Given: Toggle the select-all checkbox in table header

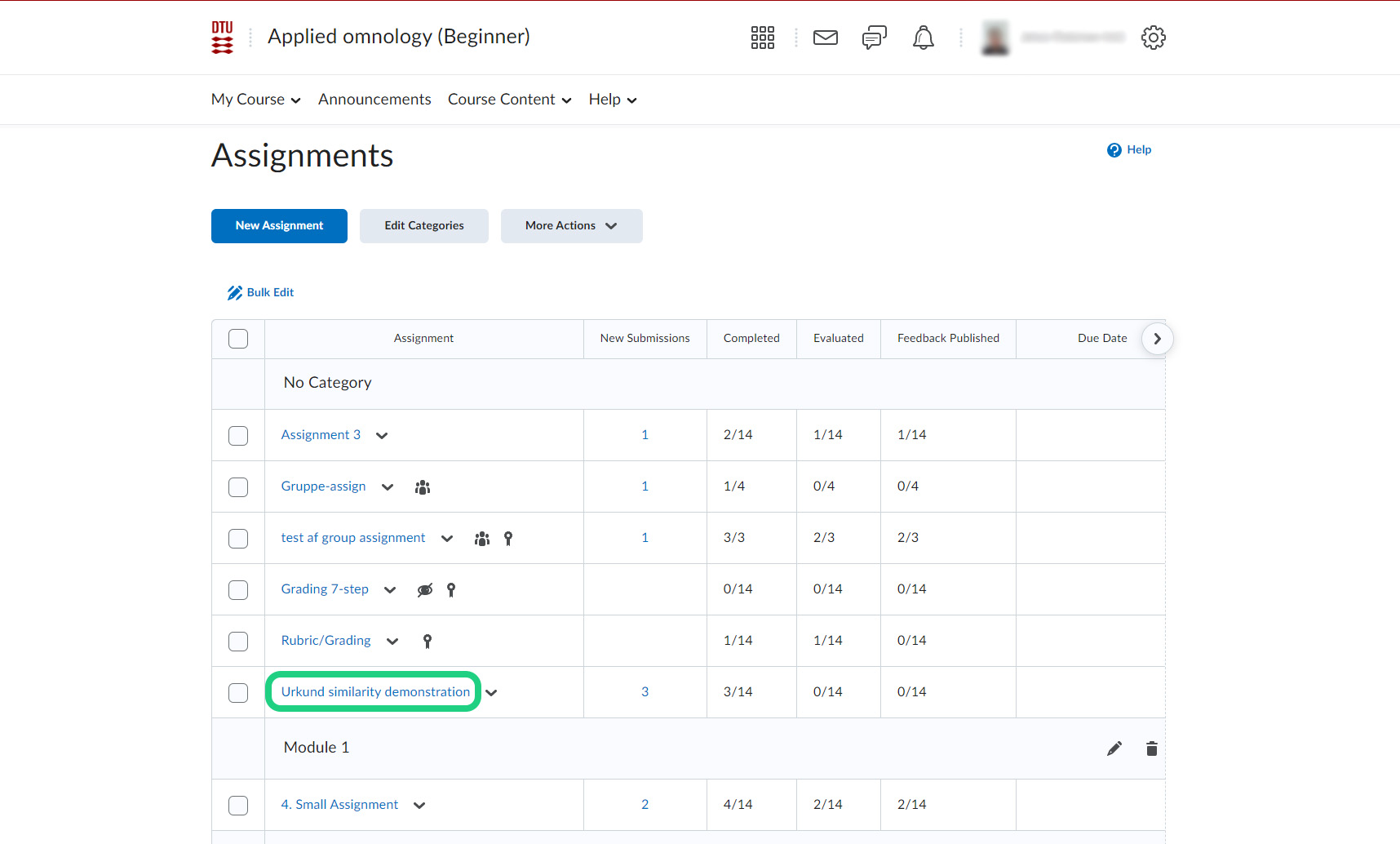Looking at the screenshot, I should (238, 339).
